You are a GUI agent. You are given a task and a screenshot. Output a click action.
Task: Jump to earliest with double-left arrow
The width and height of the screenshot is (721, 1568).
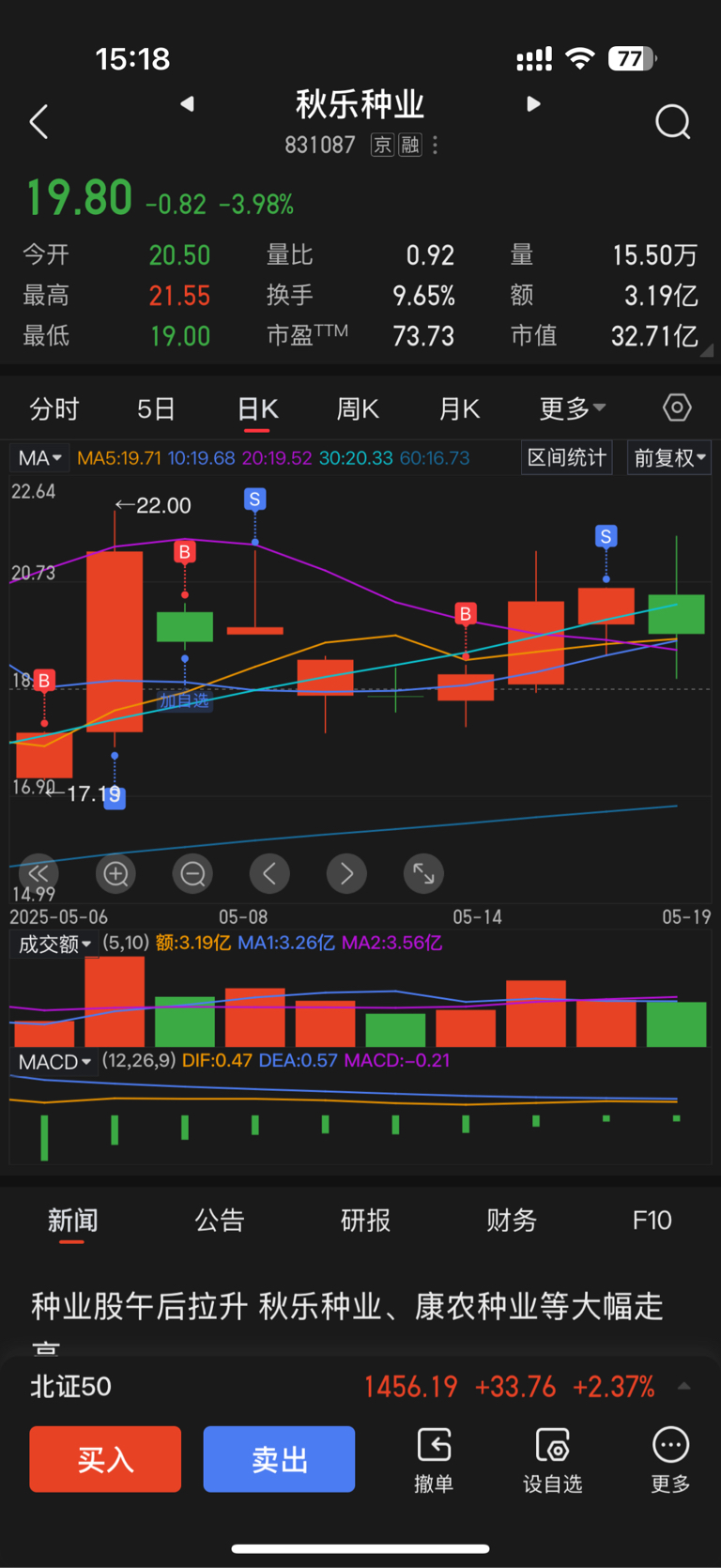(38, 873)
